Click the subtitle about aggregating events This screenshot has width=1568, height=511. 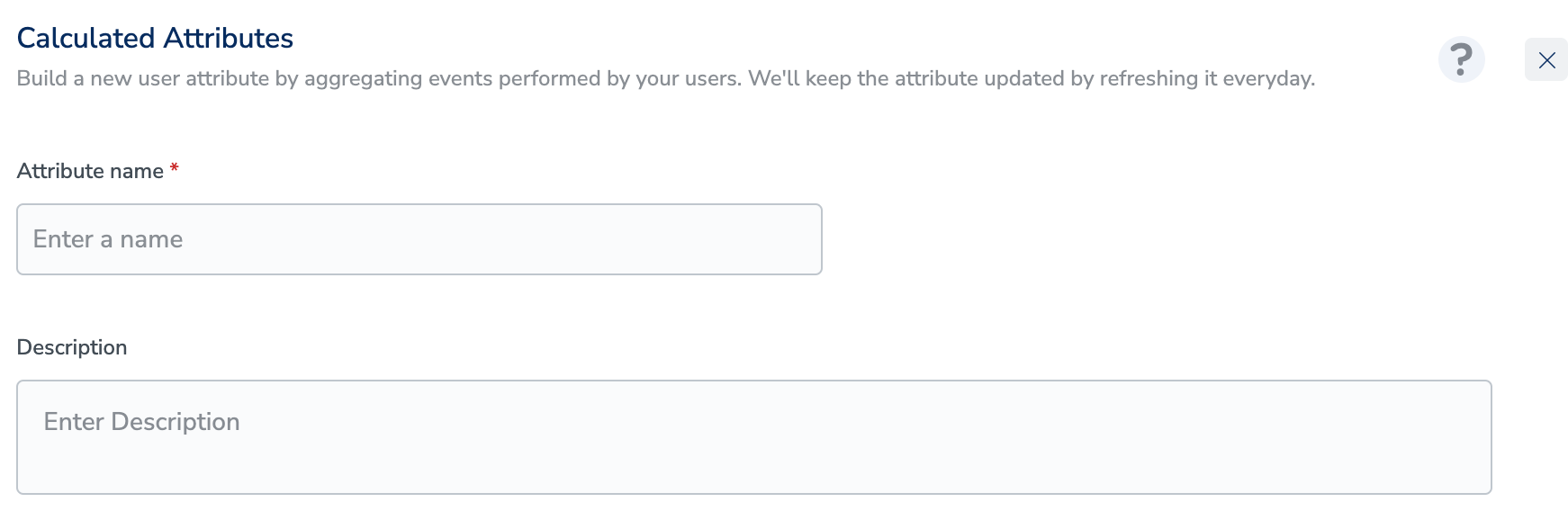click(665, 78)
